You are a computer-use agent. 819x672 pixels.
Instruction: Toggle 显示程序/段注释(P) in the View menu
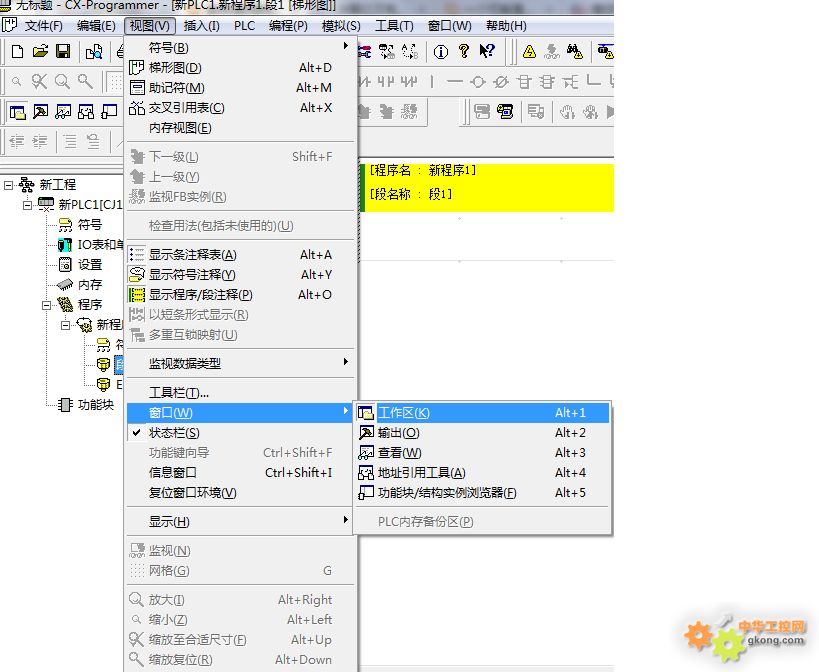(241, 294)
